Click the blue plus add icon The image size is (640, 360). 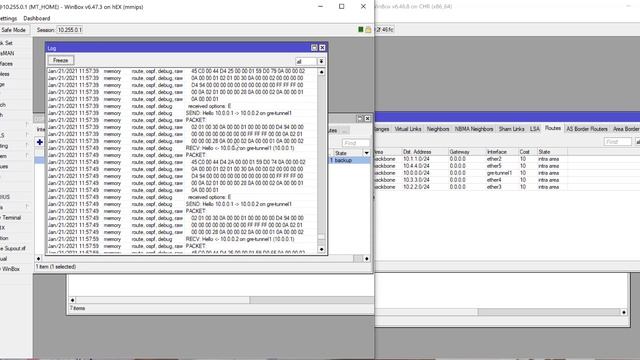click(40, 142)
